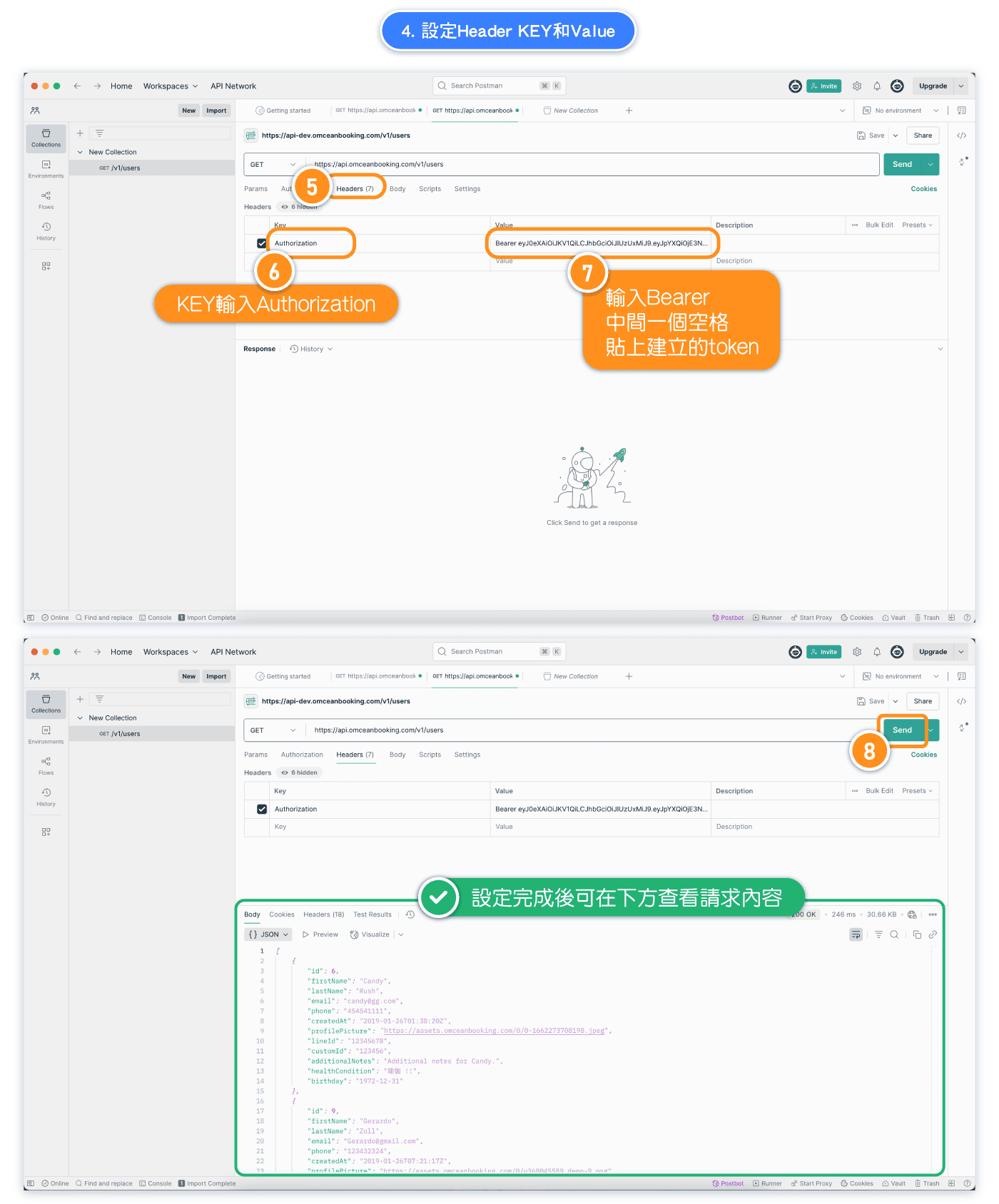
Task: Open Flows in the lower window's sidebar
Action: tap(46, 765)
